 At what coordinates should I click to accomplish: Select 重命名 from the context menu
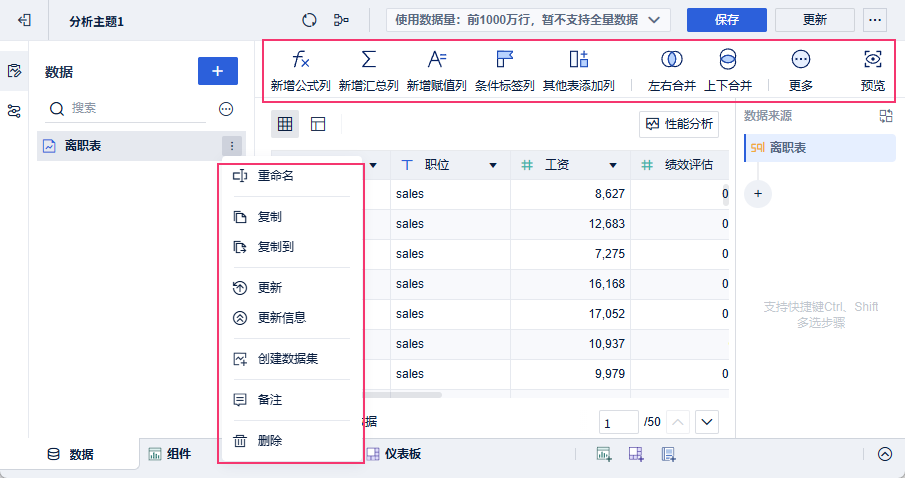[x=276, y=175]
